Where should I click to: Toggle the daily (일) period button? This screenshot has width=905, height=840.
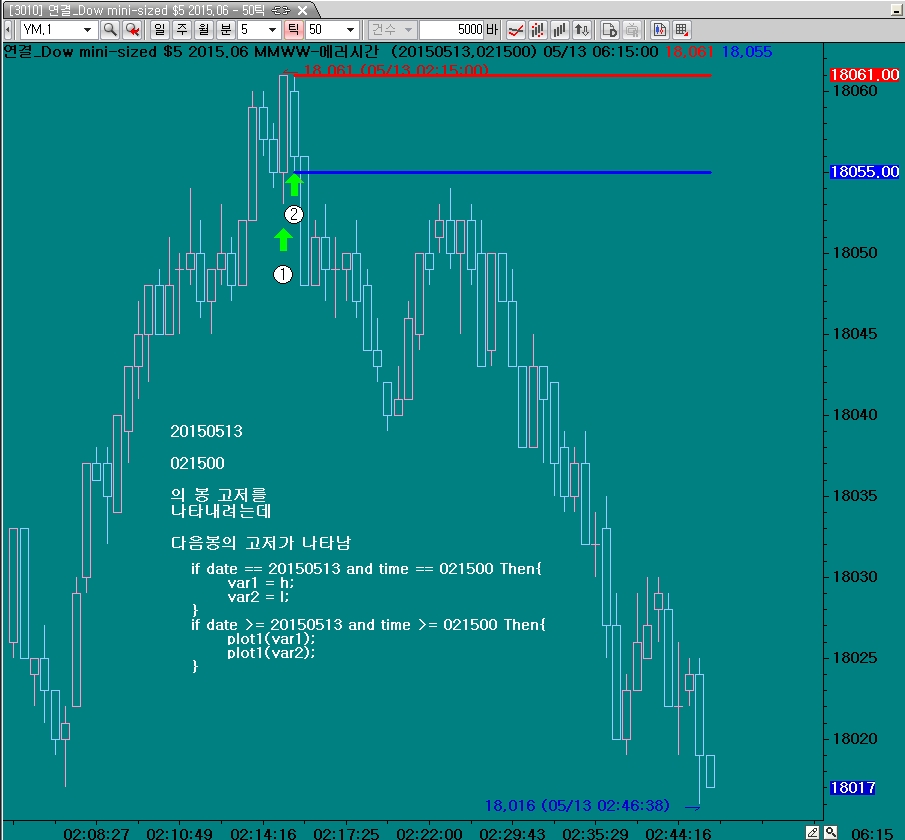(160, 30)
